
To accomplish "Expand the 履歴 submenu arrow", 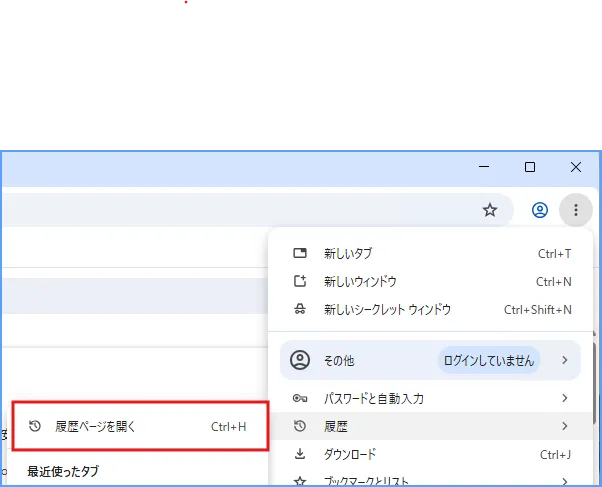I will coord(564,426).
